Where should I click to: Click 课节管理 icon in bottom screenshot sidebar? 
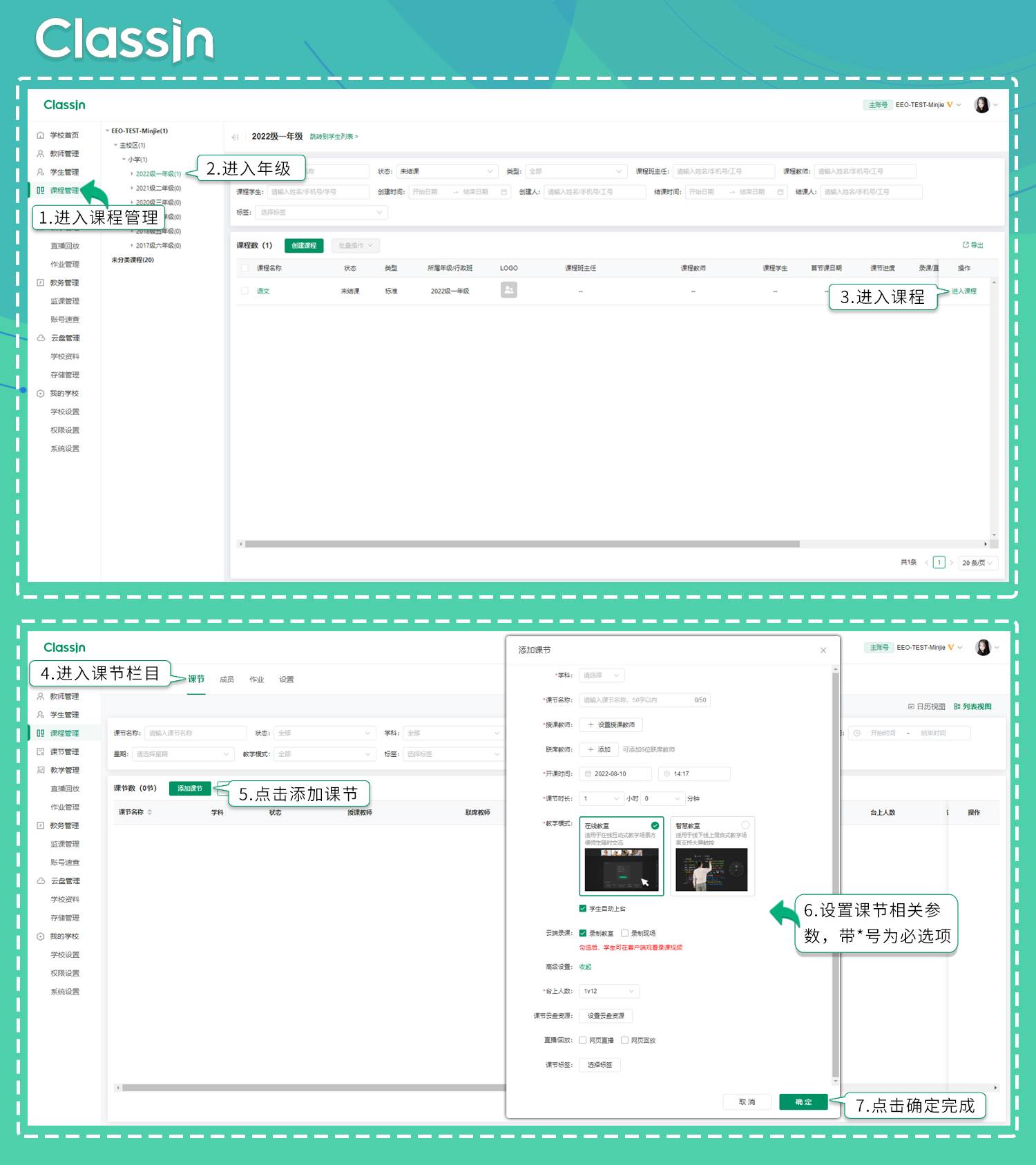pyautogui.click(x=40, y=751)
